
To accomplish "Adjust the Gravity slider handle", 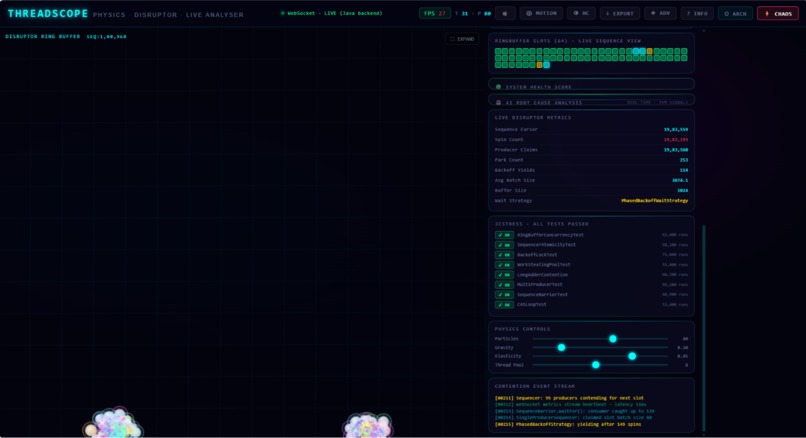I will pyautogui.click(x=561, y=348).
